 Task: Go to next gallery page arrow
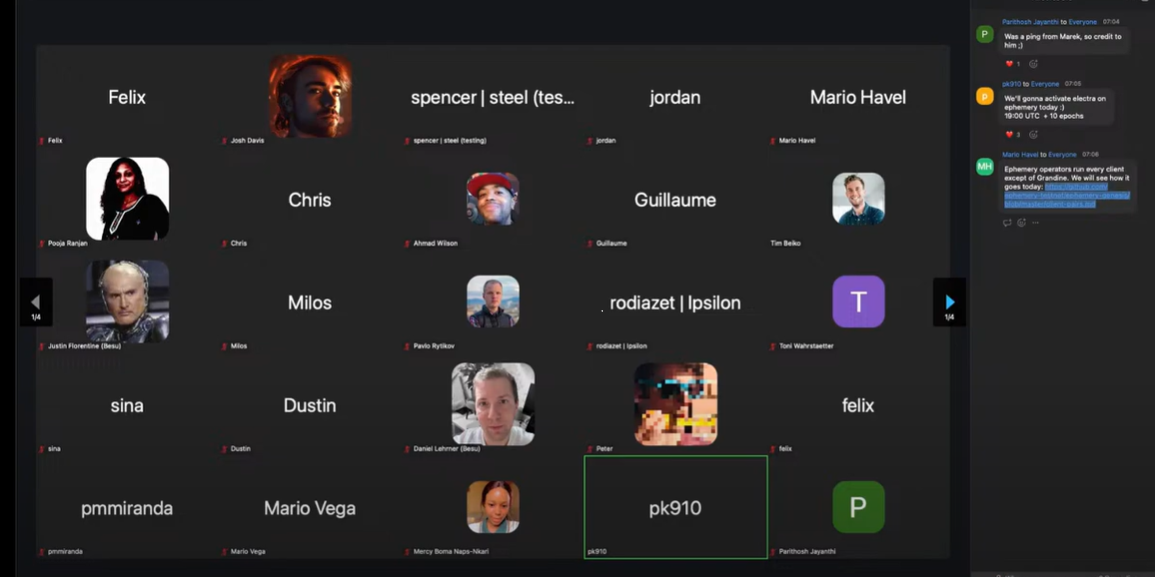949,302
